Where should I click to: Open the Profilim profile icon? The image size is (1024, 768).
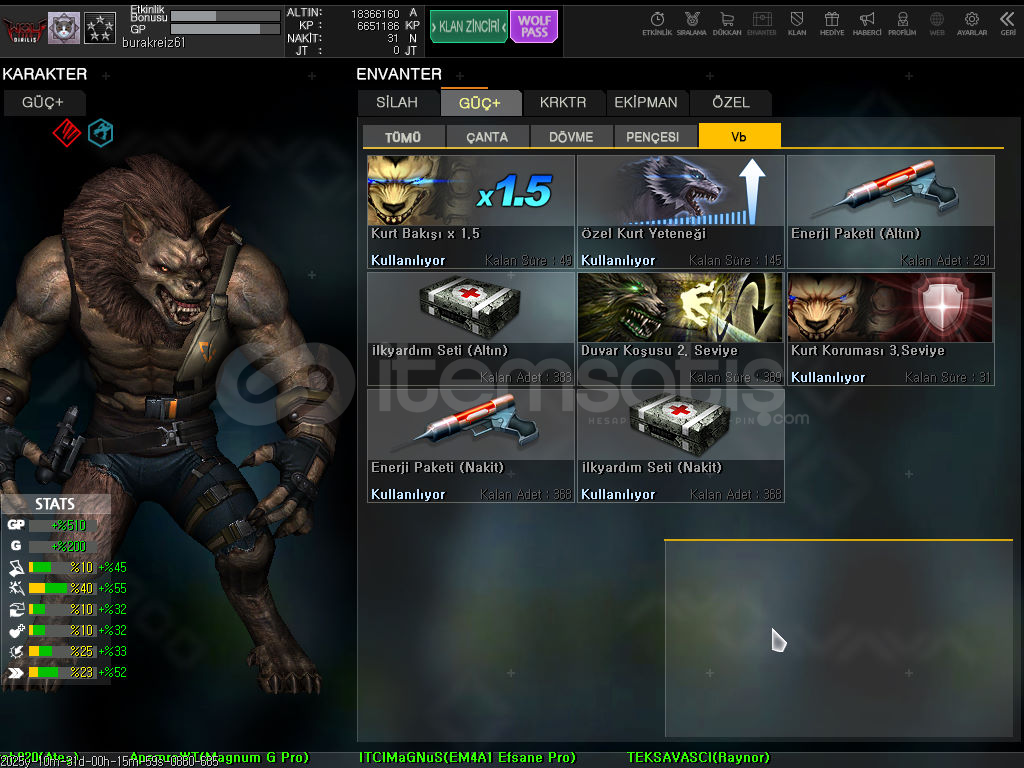coord(902,24)
